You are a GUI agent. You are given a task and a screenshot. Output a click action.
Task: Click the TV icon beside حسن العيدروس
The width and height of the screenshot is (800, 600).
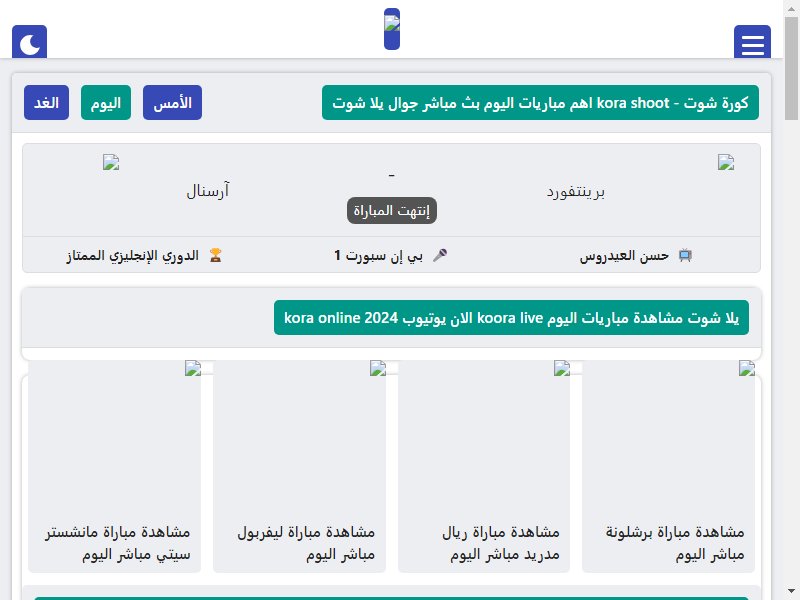click(x=685, y=255)
